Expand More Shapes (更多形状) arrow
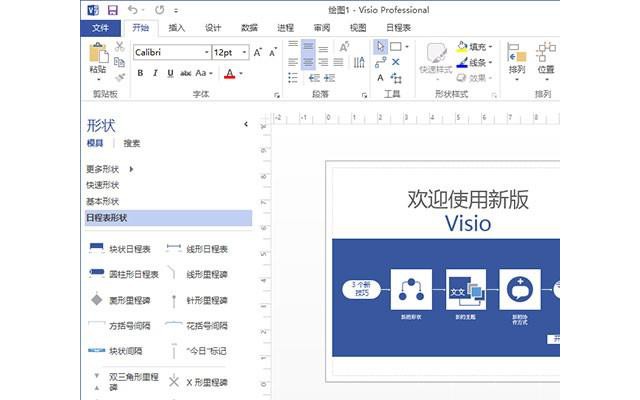 point(131,169)
